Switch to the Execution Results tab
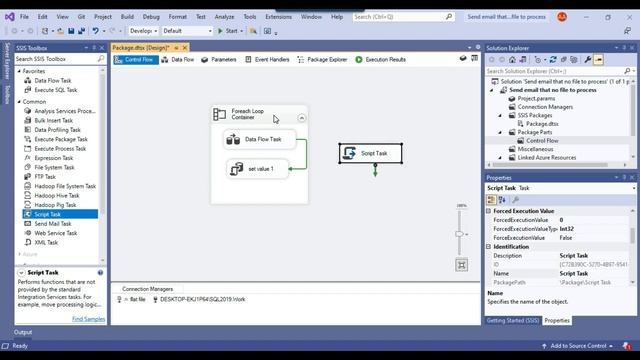Screen dimensions: 640x360 point(380,60)
